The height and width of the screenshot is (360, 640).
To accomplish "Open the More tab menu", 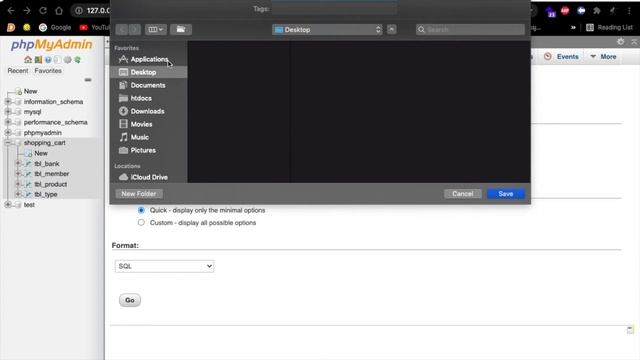I will (603, 57).
